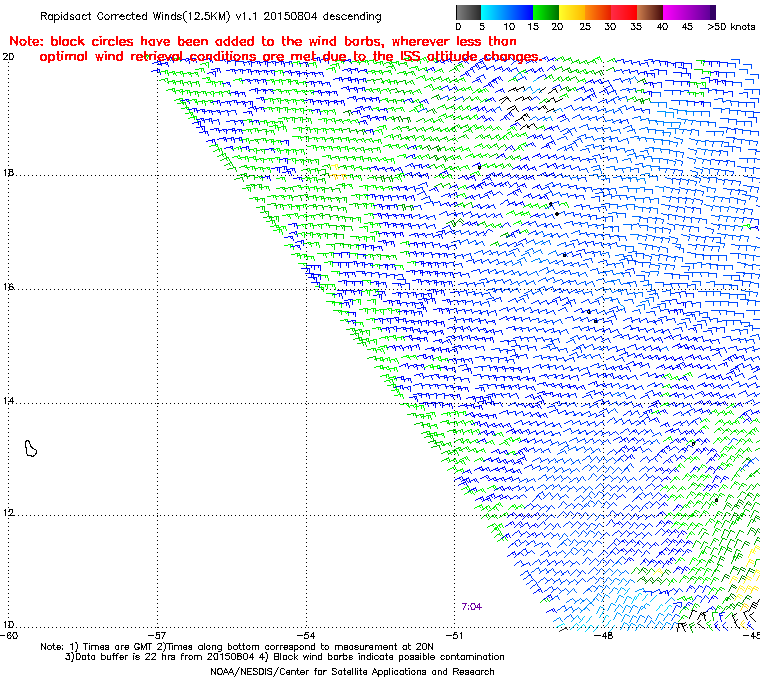The width and height of the screenshot is (760, 688).
Task: Click the 'Data buffer is 22 hrs' footnote
Action: (x=285, y=657)
